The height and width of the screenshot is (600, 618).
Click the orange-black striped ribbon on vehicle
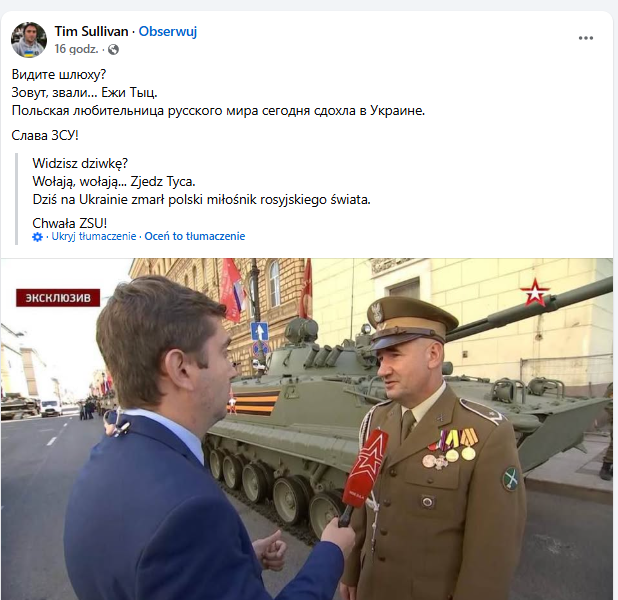click(x=253, y=403)
